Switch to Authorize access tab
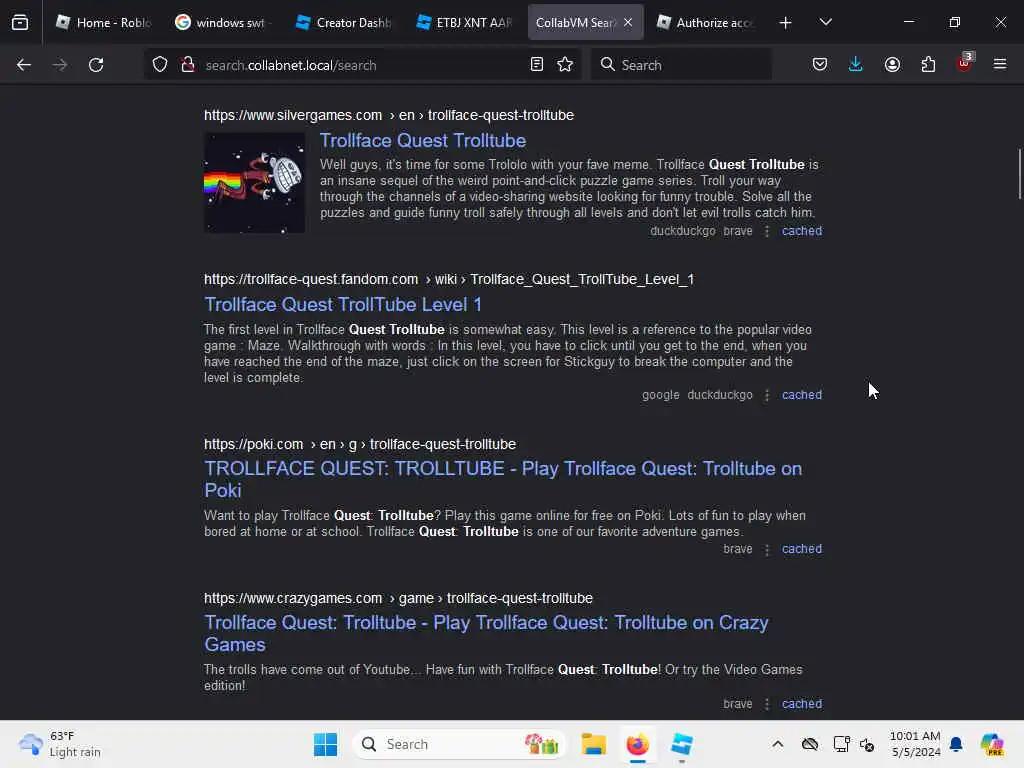The height and width of the screenshot is (768, 1024). point(704,23)
